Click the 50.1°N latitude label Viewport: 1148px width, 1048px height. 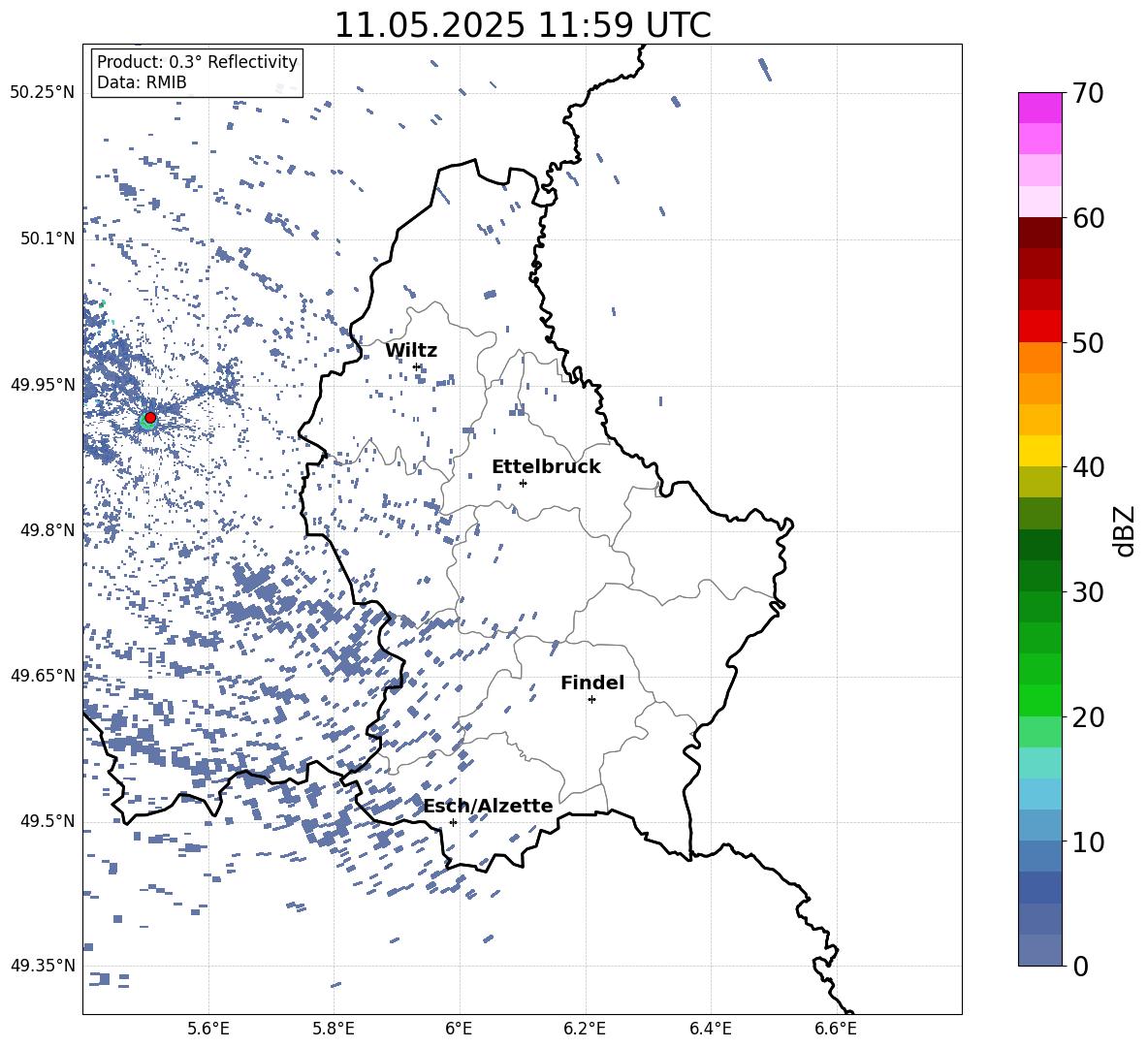pos(48,238)
